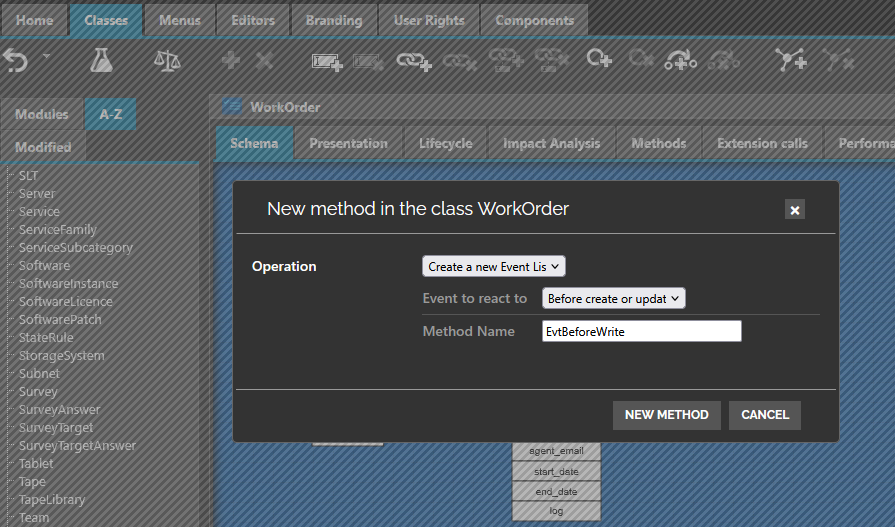The image size is (895, 527).
Task: Click the Method Name text field
Action: [x=641, y=331]
